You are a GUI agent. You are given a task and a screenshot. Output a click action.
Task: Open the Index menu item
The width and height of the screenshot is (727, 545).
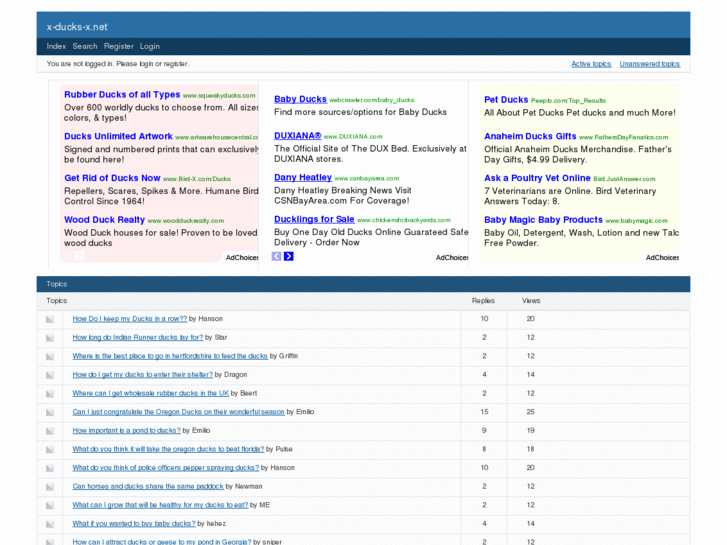(x=56, y=46)
